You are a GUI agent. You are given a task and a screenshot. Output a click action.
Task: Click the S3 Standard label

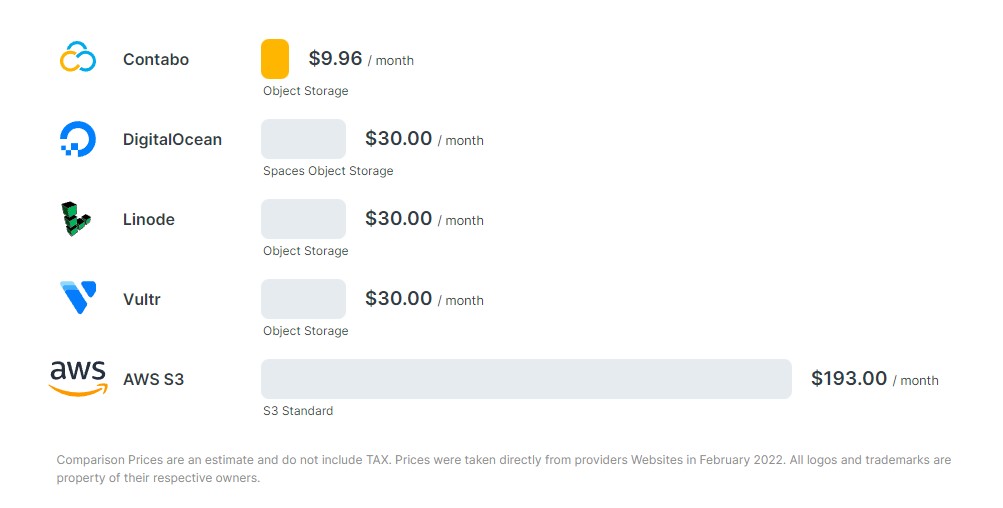point(298,411)
